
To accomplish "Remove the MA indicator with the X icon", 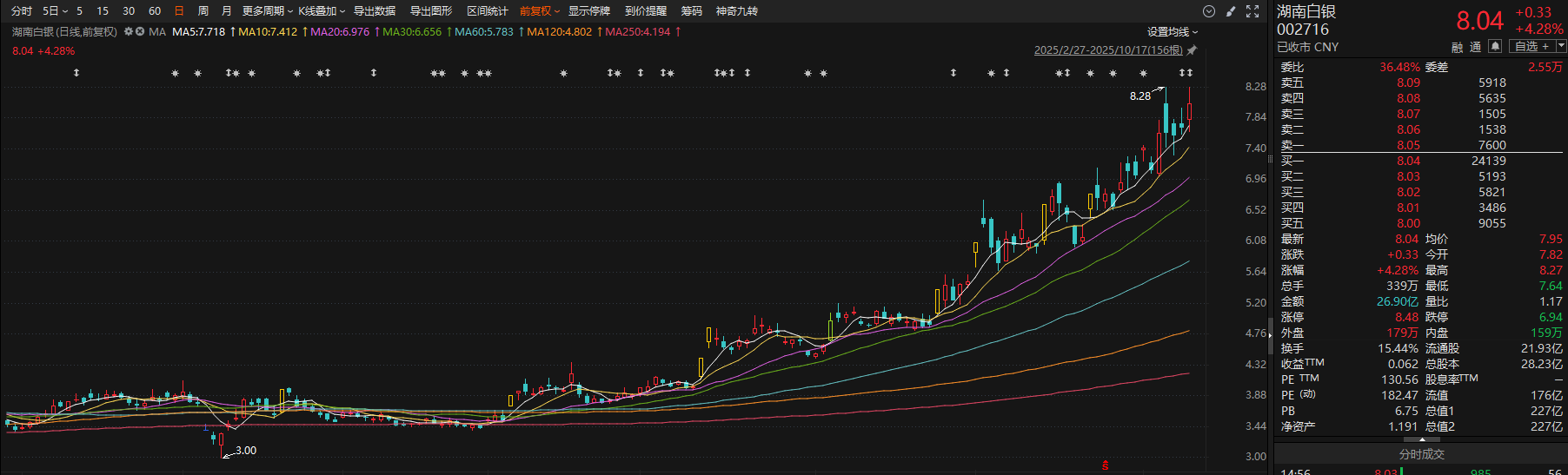I will point(140,32).
